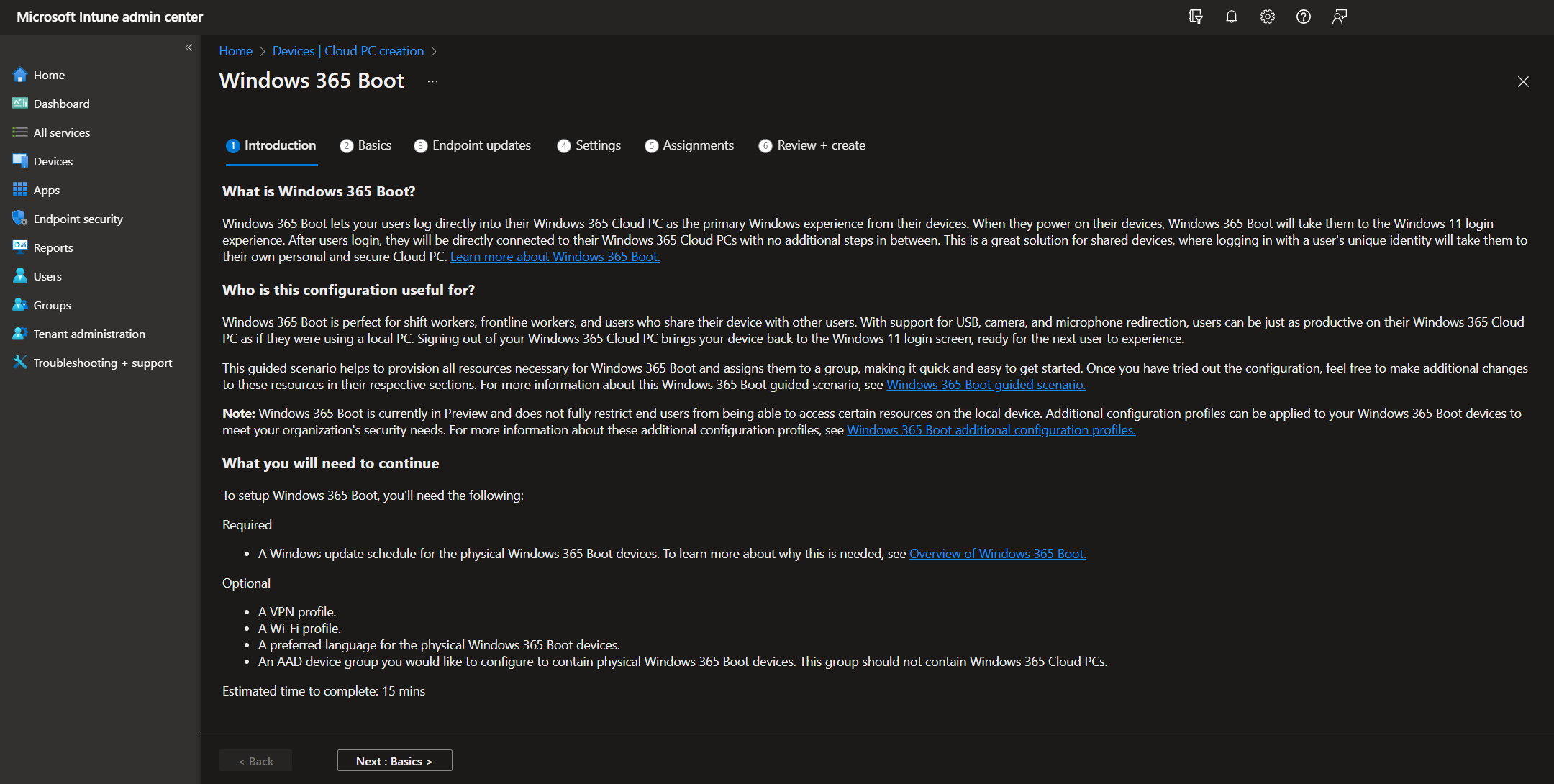Open the help question mark icon
This screenshot has height=784, width=1554.
click(x=1304, y=17)
